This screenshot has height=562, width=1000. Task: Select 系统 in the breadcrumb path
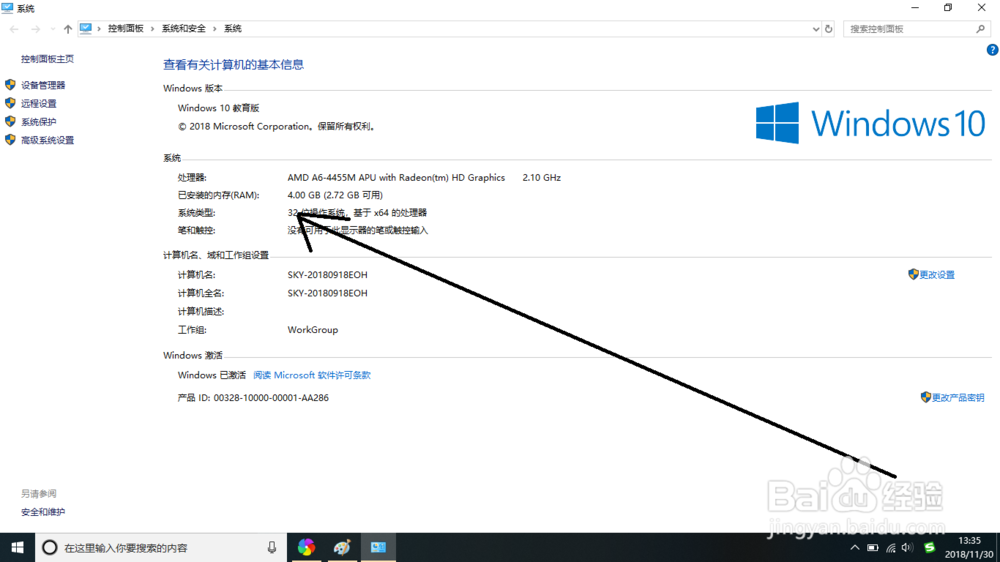pyautogui.click(x=233, y=29)
